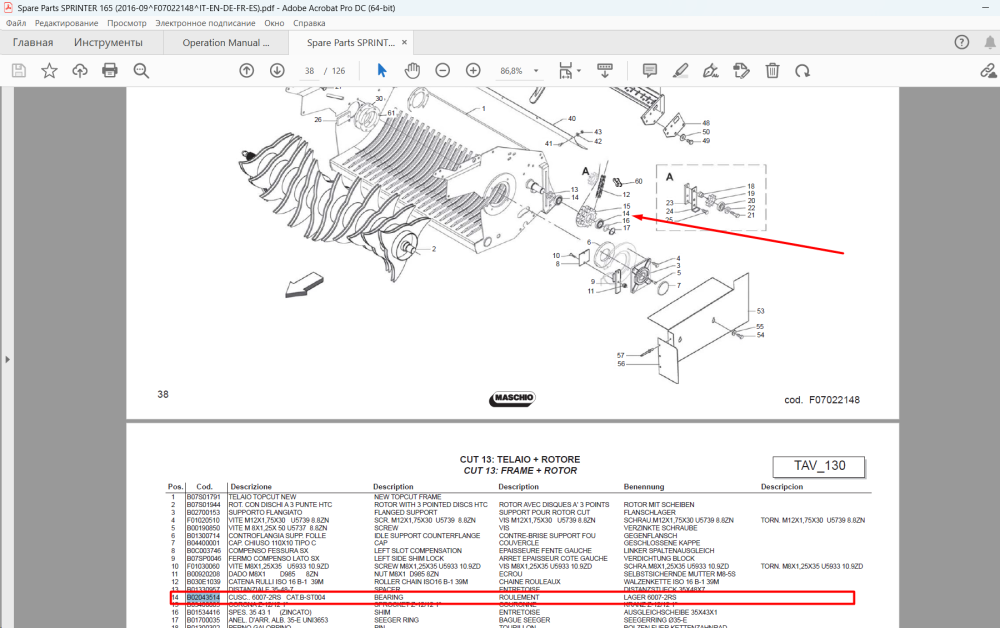Screen dimensions: 1000x628
Task: Click the Save file icon
Action: click(x=19, y=71)
